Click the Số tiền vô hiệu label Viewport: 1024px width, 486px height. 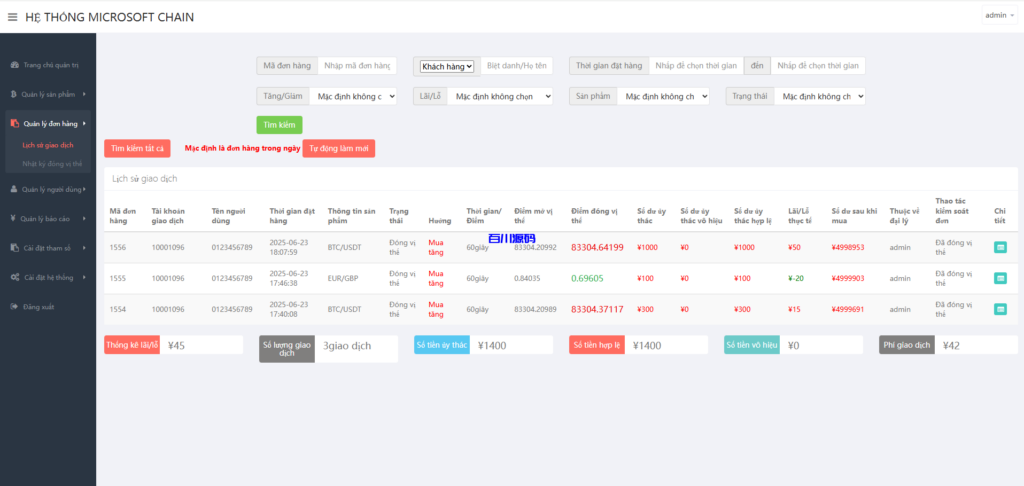(x=752, y=345)
